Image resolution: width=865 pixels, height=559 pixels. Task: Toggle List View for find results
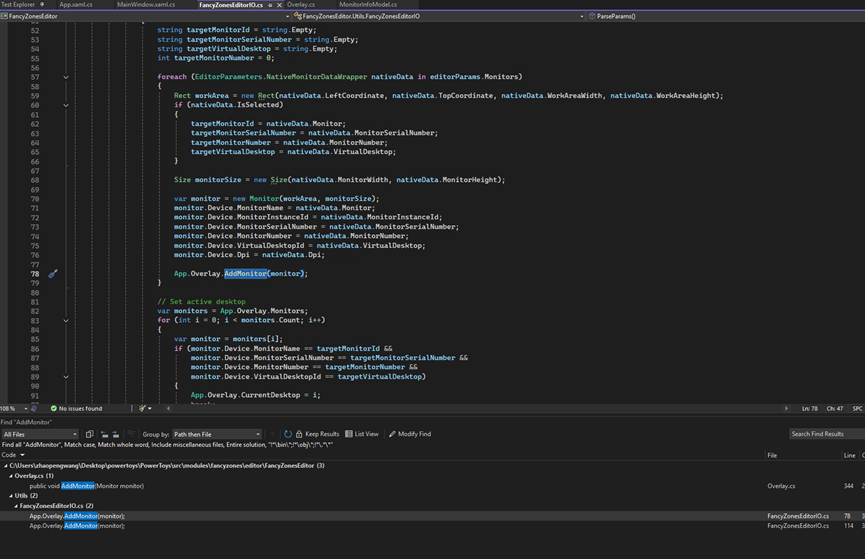click(362, 434)
